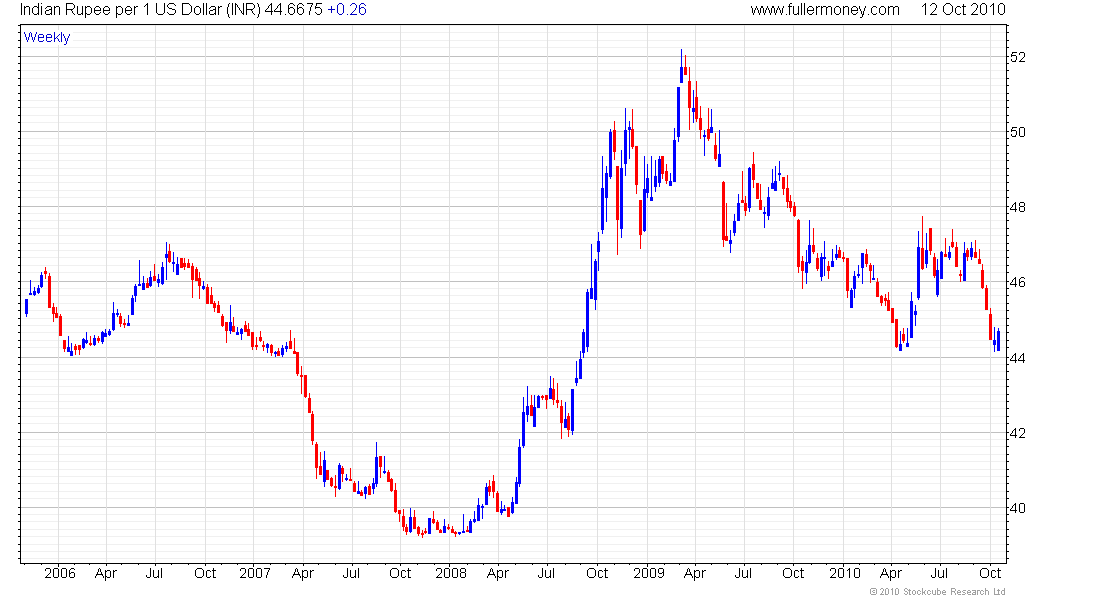The width and height of the screenshot is (1100, 600).
Task: Click the change value +0.26
Action: coord(347,10)
